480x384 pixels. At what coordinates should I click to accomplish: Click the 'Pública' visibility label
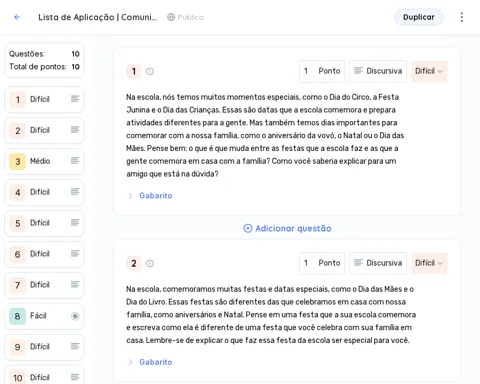pyautogui.click(x=190, y=17)
